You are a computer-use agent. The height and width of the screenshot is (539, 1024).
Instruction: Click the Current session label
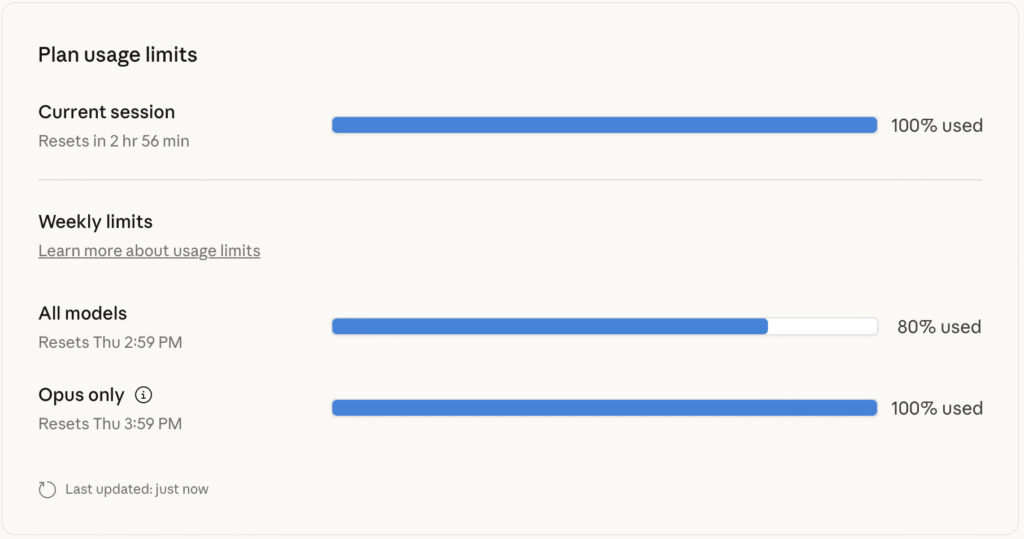(x=106, y=112)
